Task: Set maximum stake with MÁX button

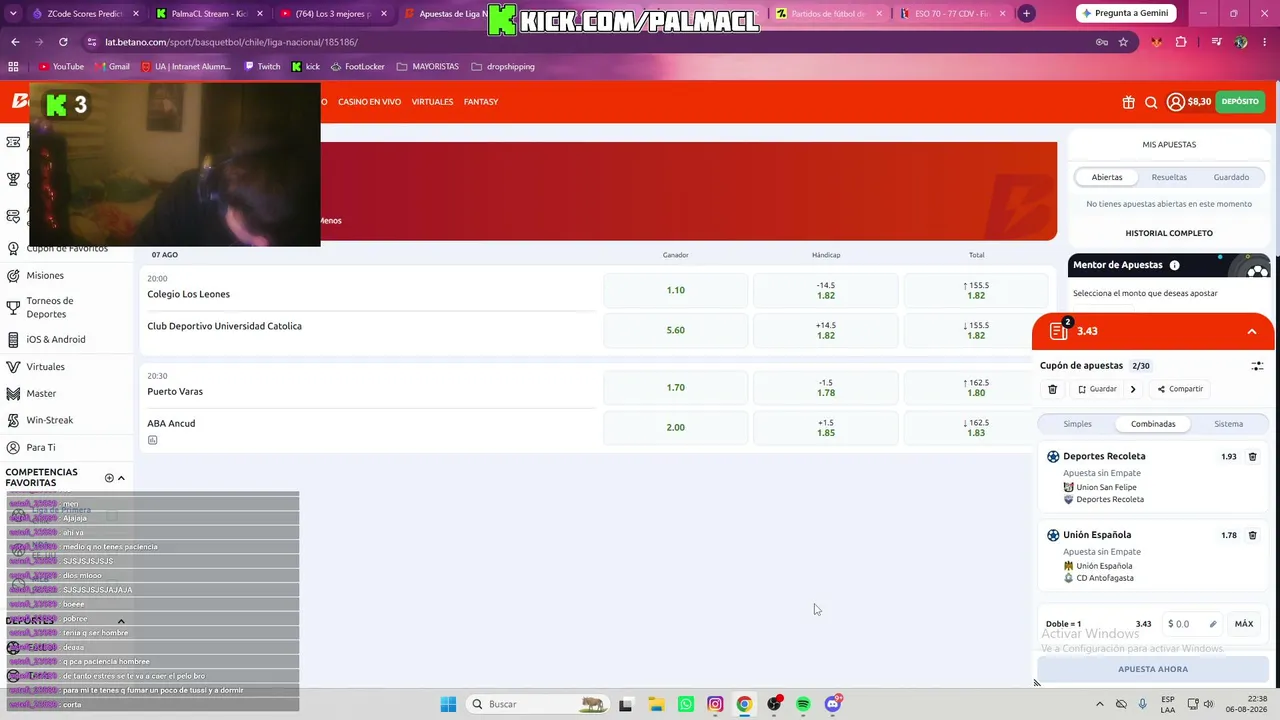Action: (x=1244, y=624)
